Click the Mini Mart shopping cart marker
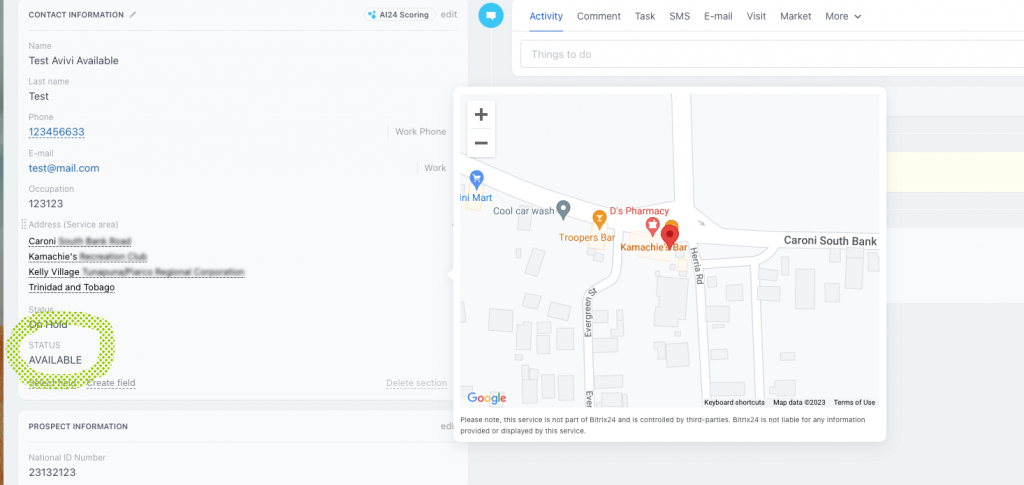The width and height of the screenshot is (1024, 485). tap(477, 178)
